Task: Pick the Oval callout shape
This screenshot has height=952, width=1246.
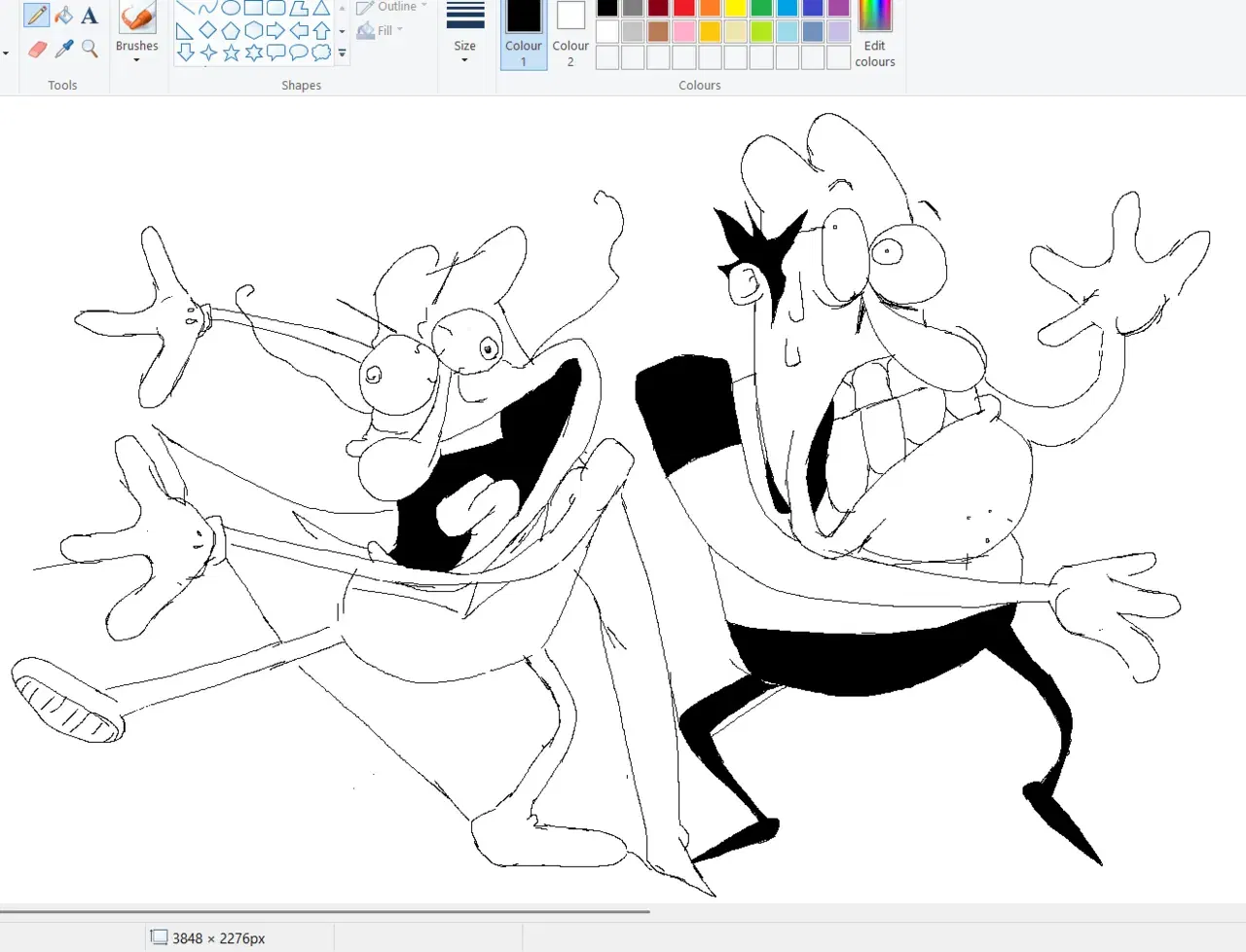Action: [298, 54]
